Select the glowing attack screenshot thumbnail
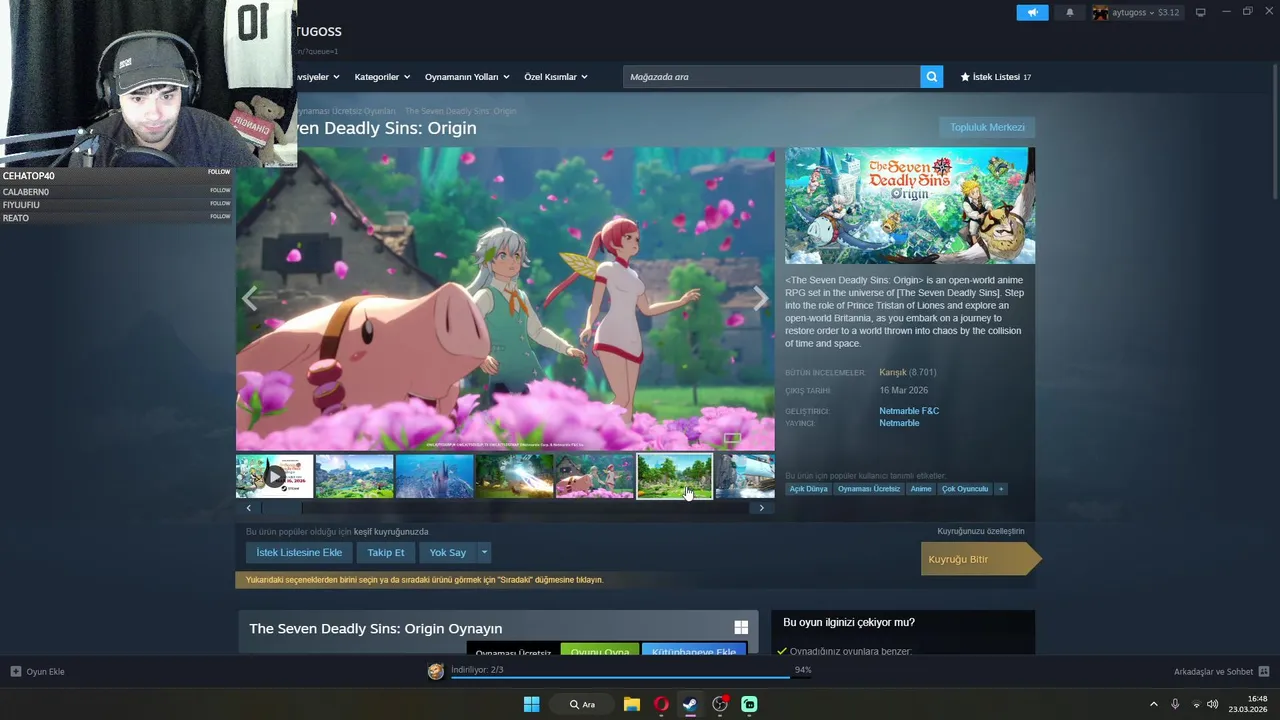The image size is (1280, 720). point(514,476)
